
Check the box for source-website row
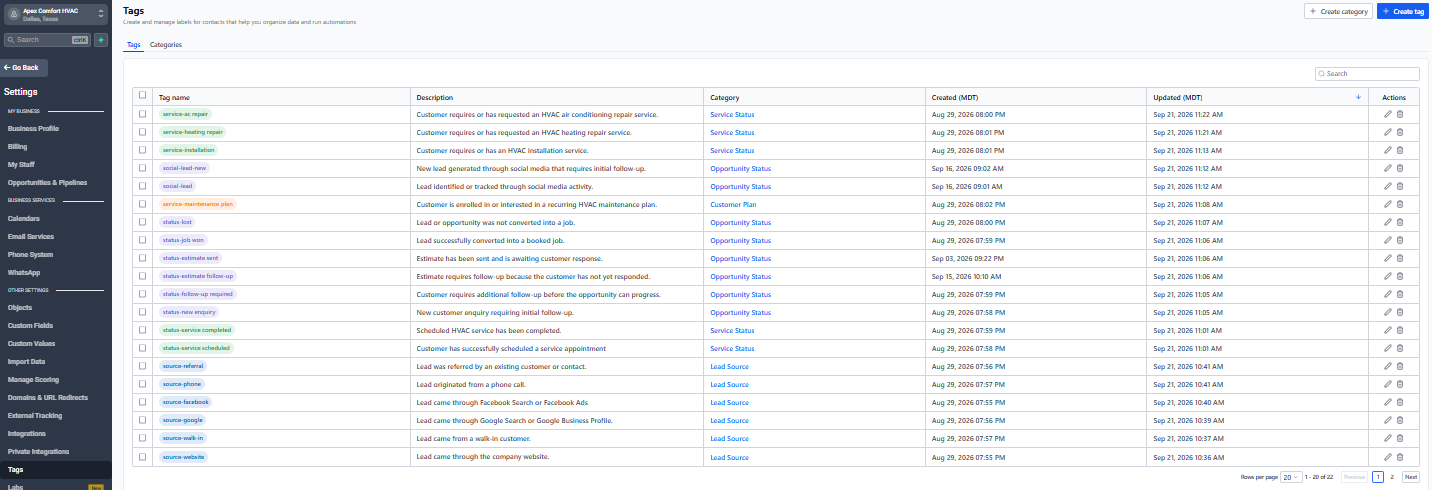click(143, 456)
